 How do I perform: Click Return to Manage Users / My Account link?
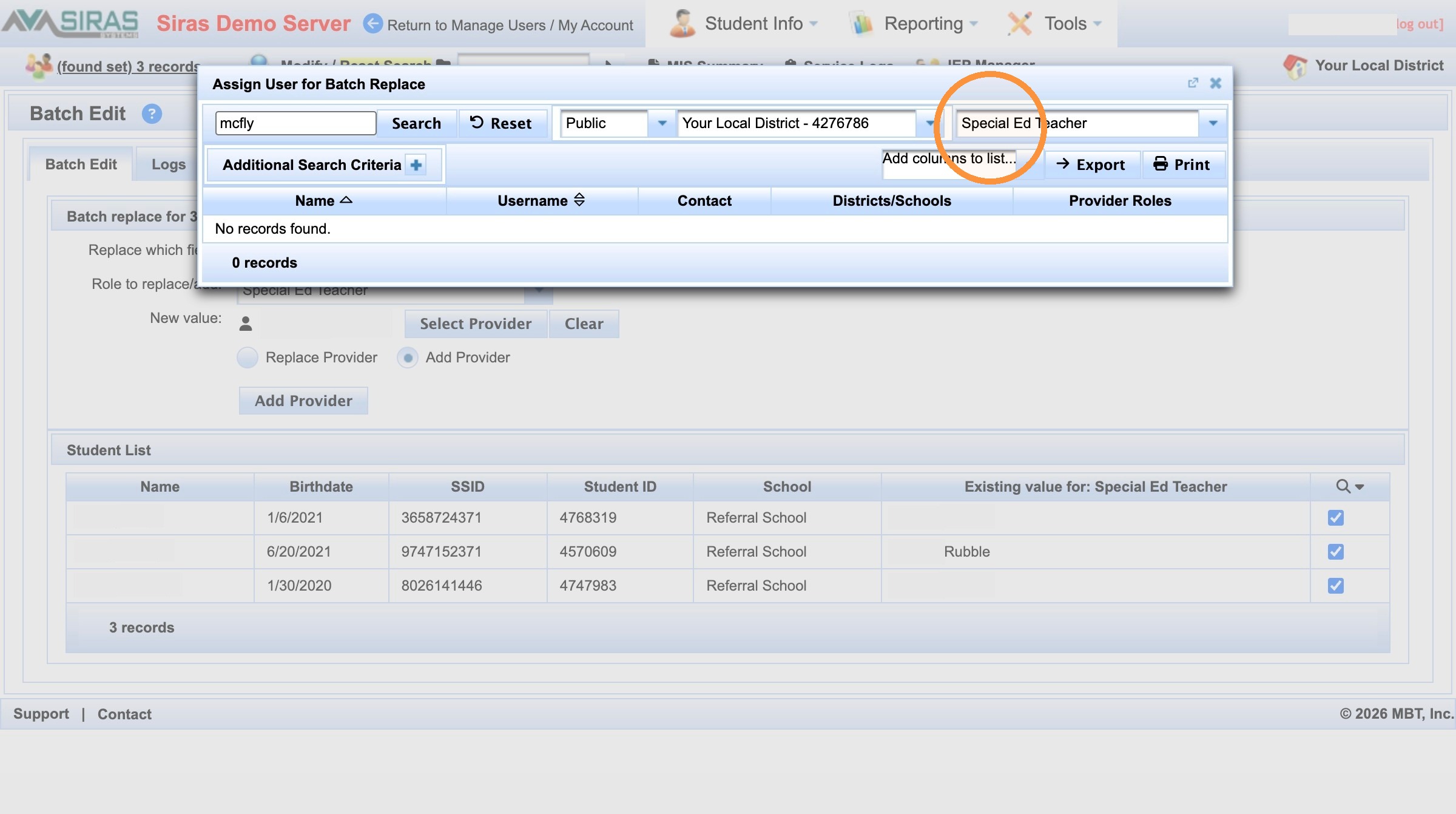pyautogui.click(x=510, y=25)
